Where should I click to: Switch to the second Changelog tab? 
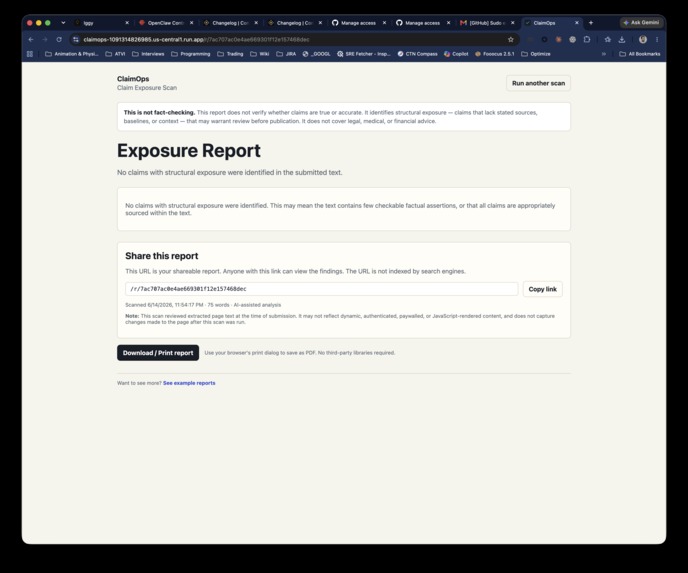tap(294, 23)
